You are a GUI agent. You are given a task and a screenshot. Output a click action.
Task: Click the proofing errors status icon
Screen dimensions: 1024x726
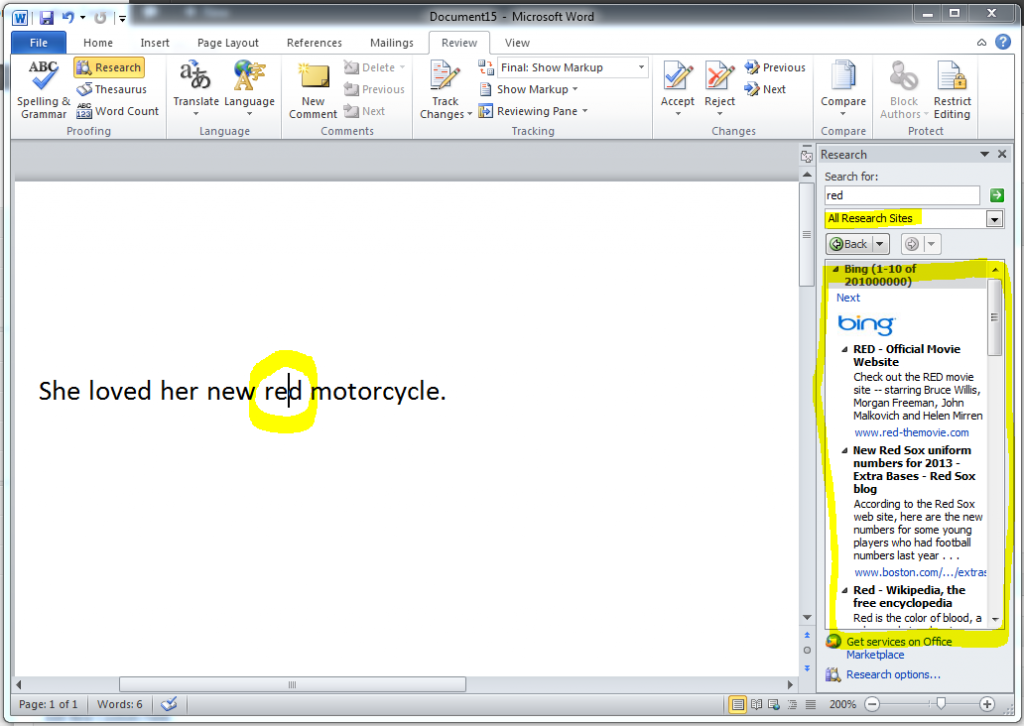[x=169, y=704]
